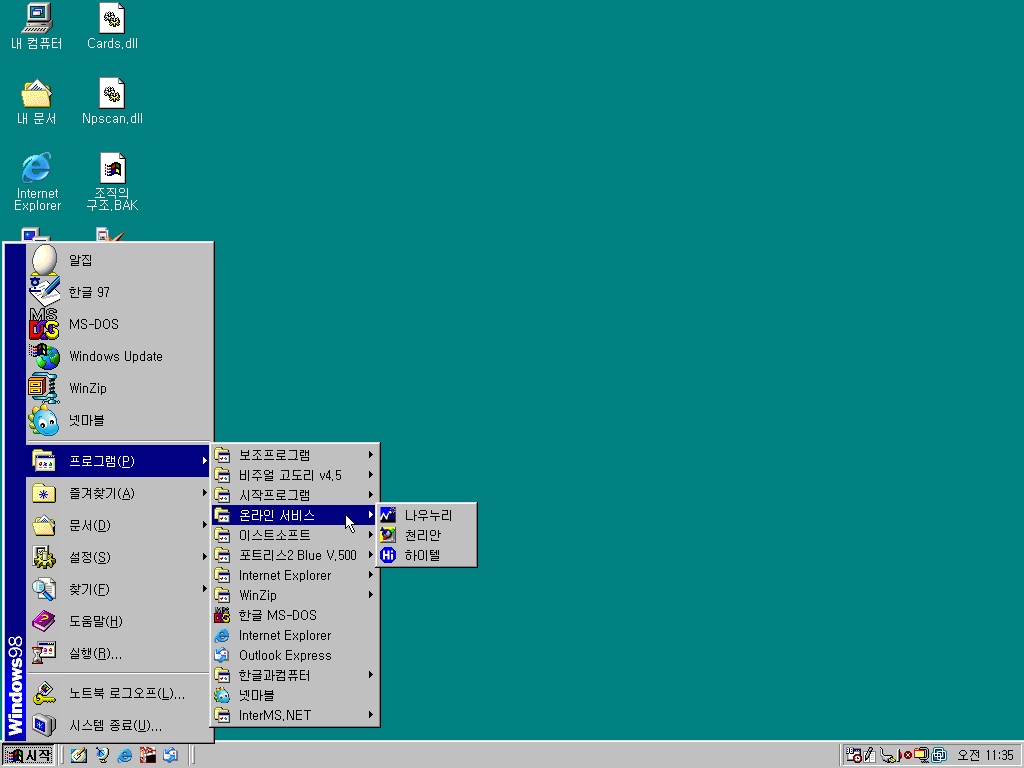Open 천리안 online service

(x=426, y=535)
